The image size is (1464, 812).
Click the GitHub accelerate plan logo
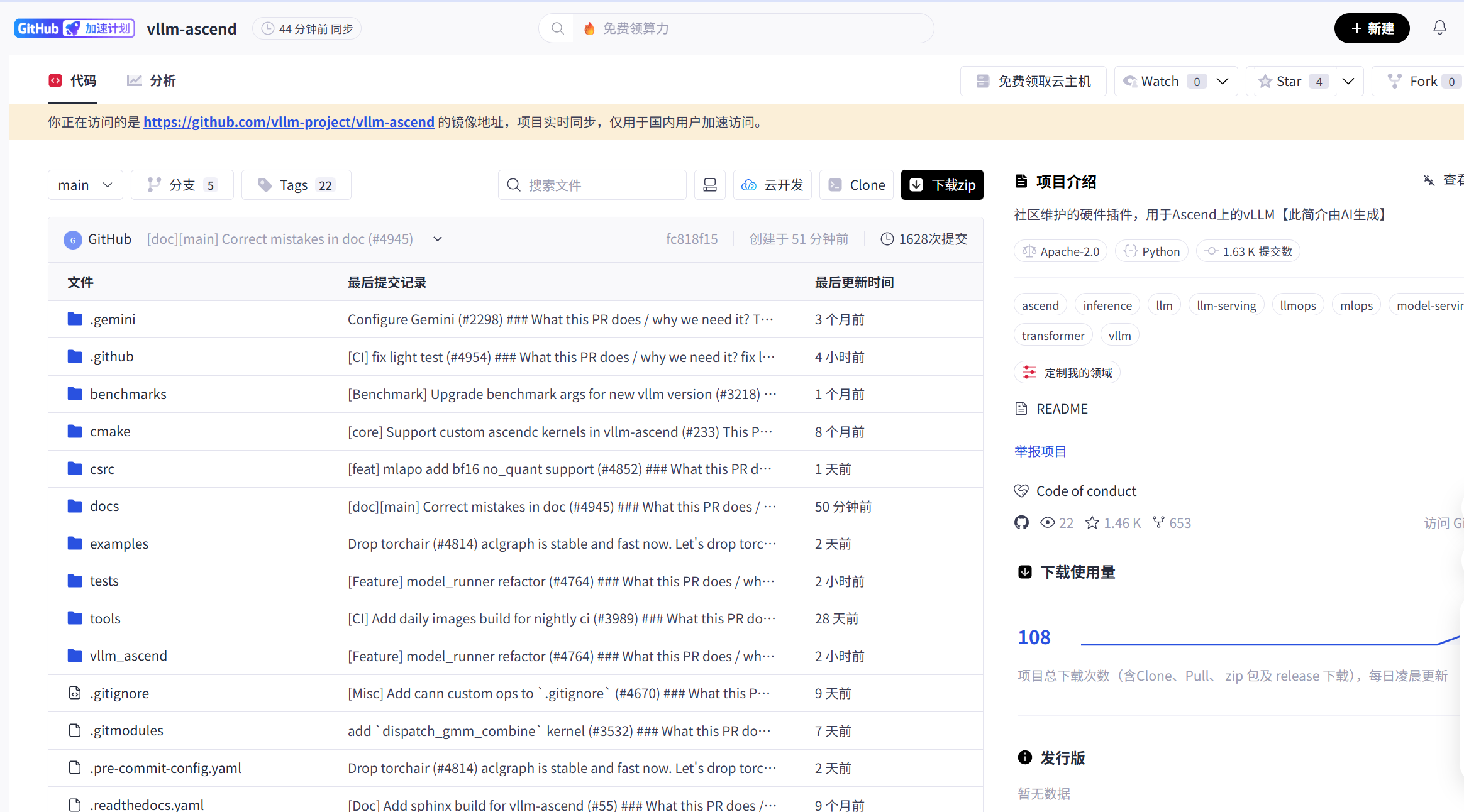[74, 28]
